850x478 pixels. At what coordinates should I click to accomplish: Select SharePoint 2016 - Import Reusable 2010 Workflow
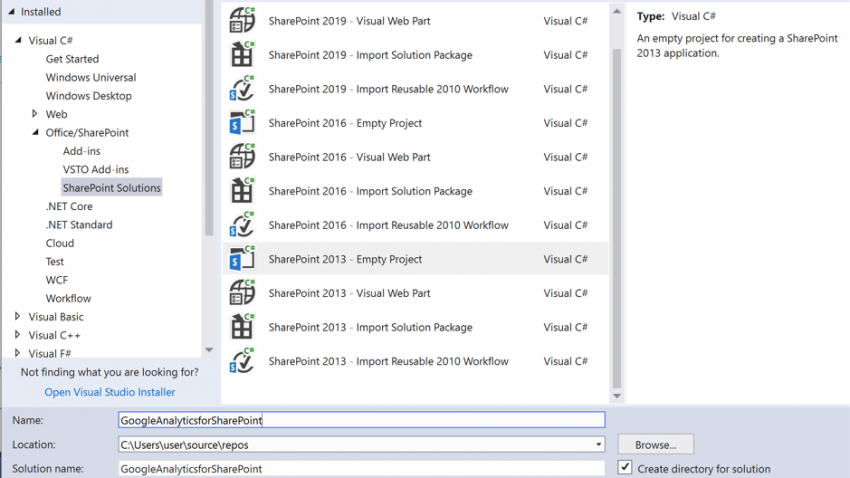pyautogui.click(x=388, y=225)
